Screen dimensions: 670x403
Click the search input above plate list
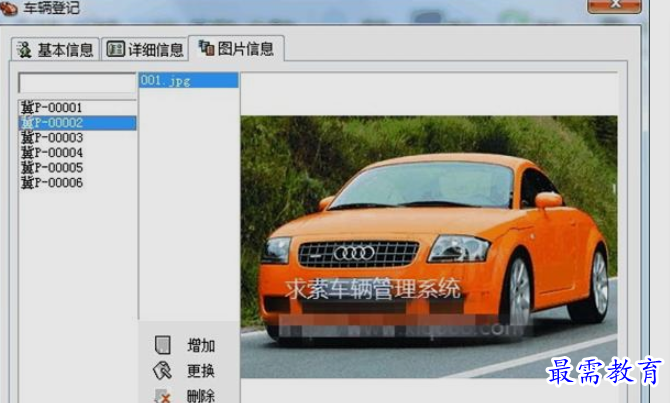[x=77, y=83]
